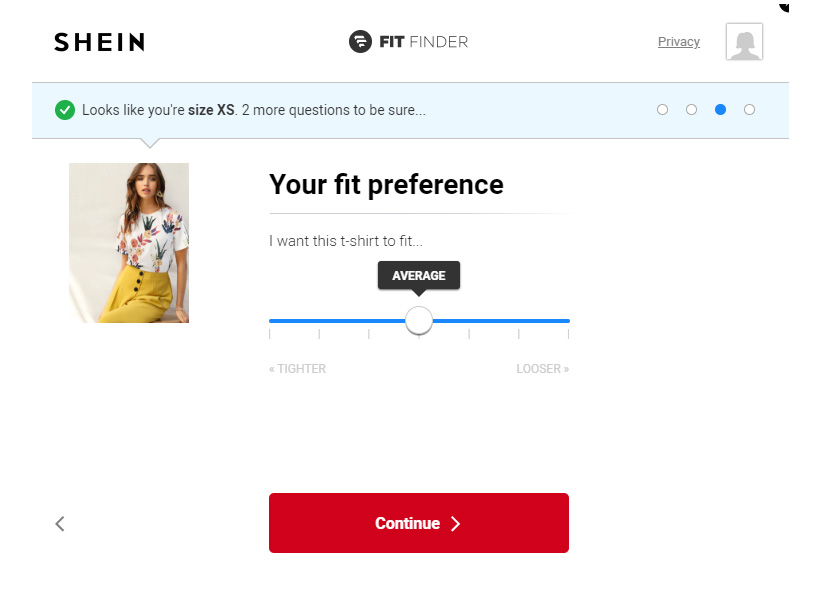The image size is (820, 600).
Task: Select the fourth progress dot
Action: 749,109
